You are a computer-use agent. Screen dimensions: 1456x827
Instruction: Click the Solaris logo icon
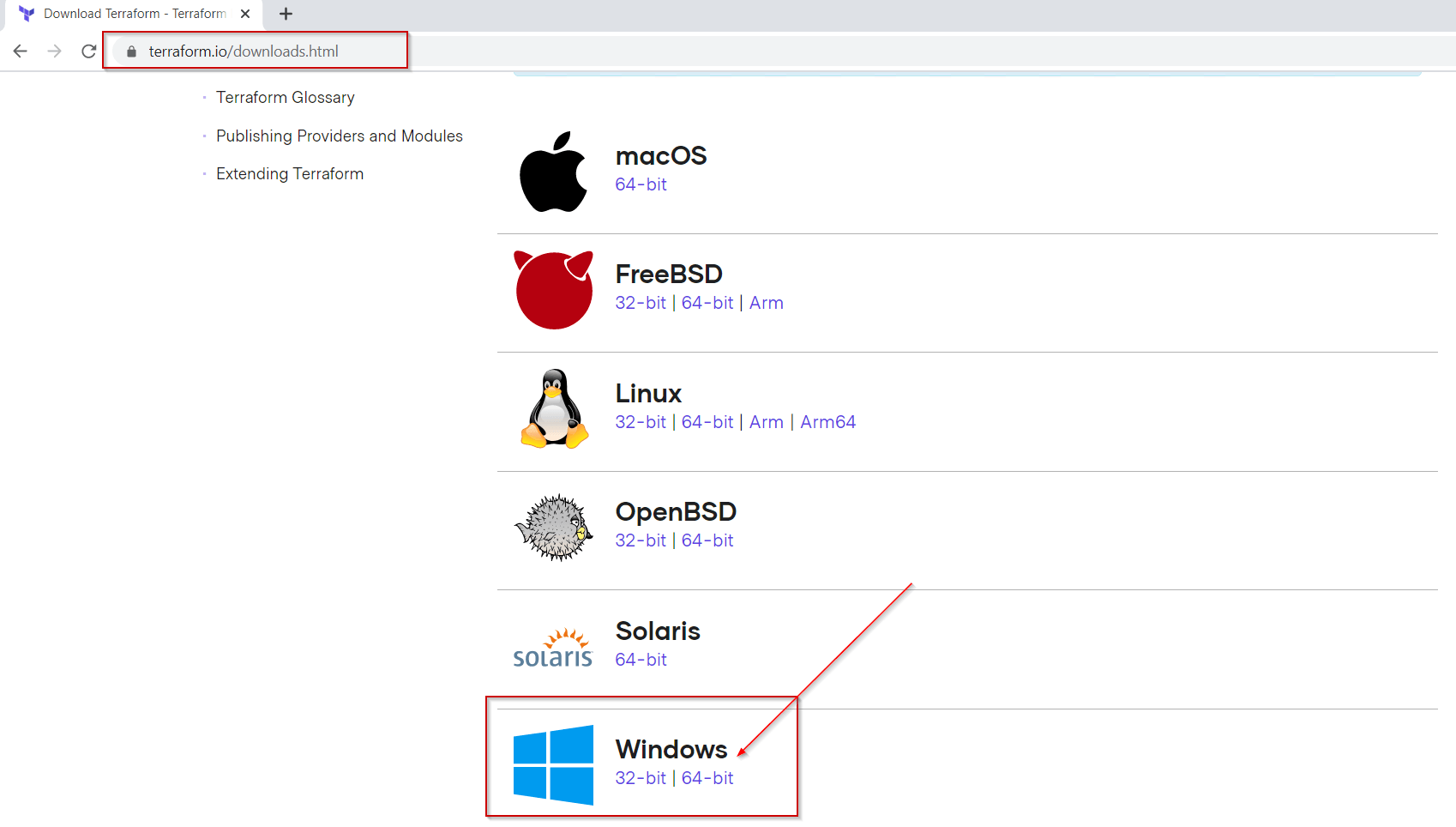coord(553,645)
